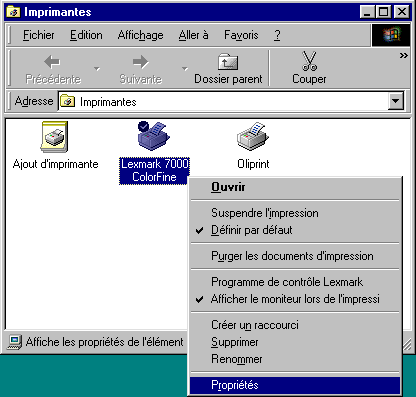The height and width of the screenshot is (397, 416).
Task: Select the Oliprint printer icon
Action: [253, 136]
